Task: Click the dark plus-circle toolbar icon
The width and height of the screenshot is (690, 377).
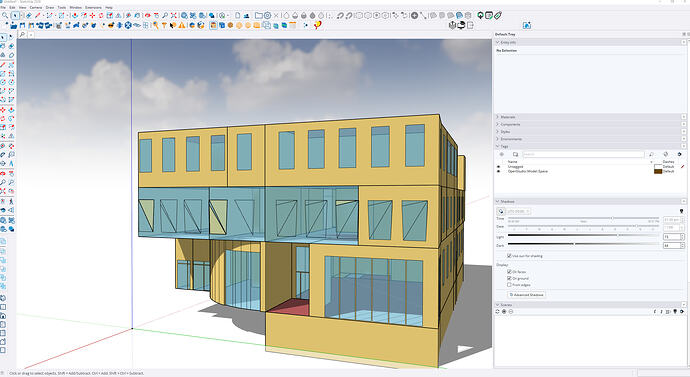Action: pyautogui.click(x=415, y=15)
